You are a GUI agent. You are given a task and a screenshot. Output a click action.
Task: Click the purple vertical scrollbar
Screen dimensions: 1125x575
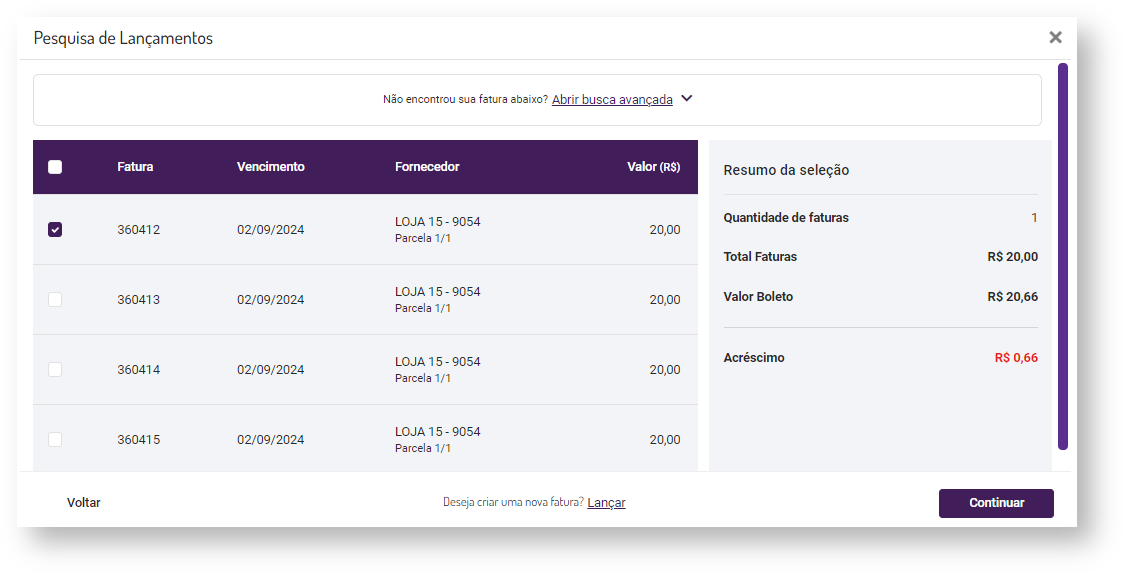(x=1063, y=256)
